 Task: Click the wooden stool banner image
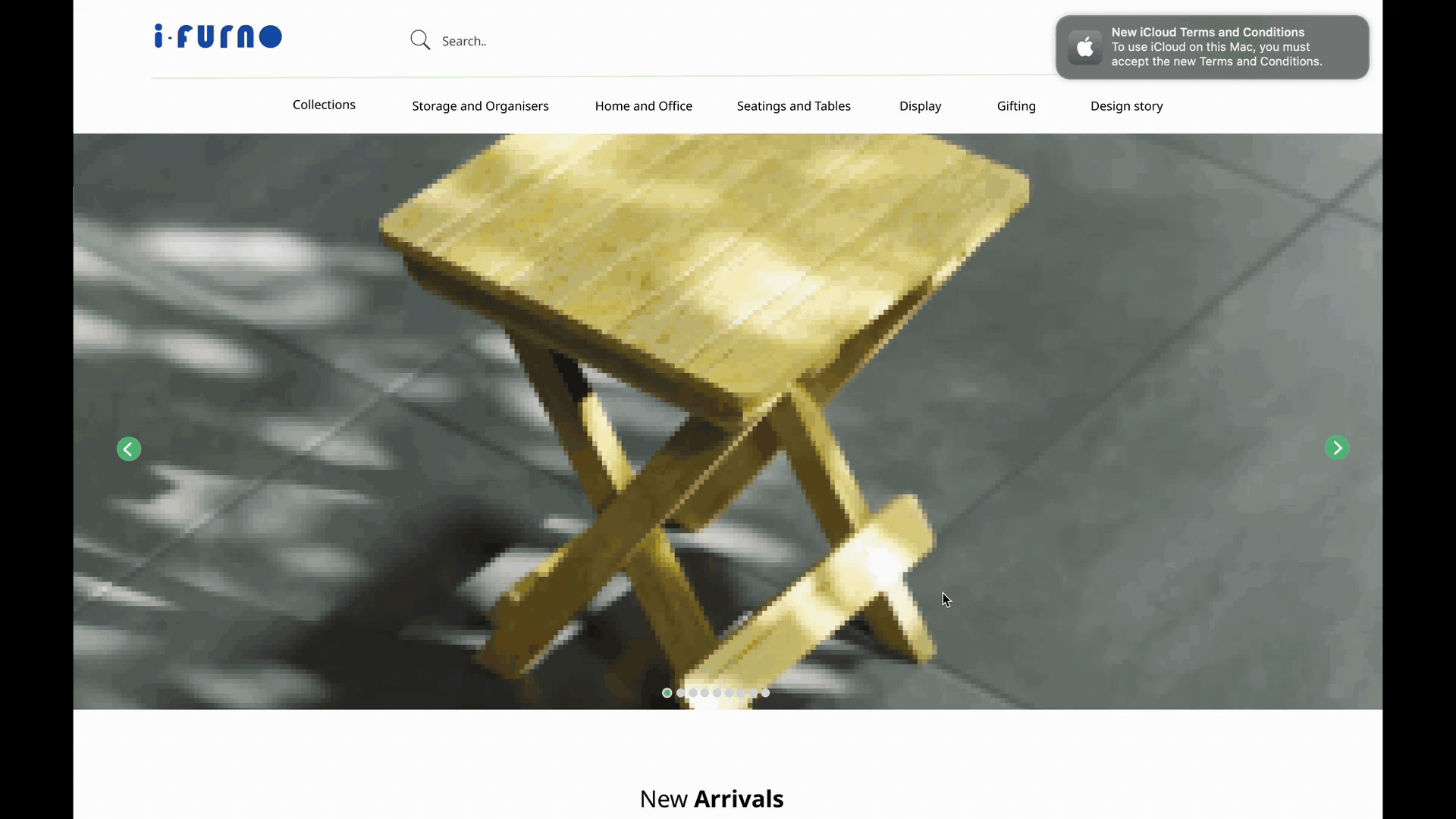728,422
